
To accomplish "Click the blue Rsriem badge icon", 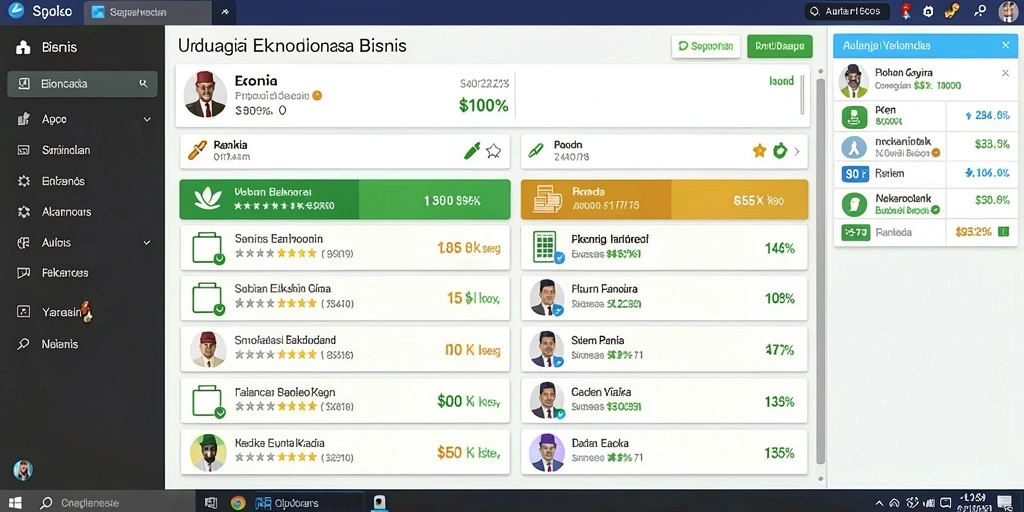I will (856, 174).
